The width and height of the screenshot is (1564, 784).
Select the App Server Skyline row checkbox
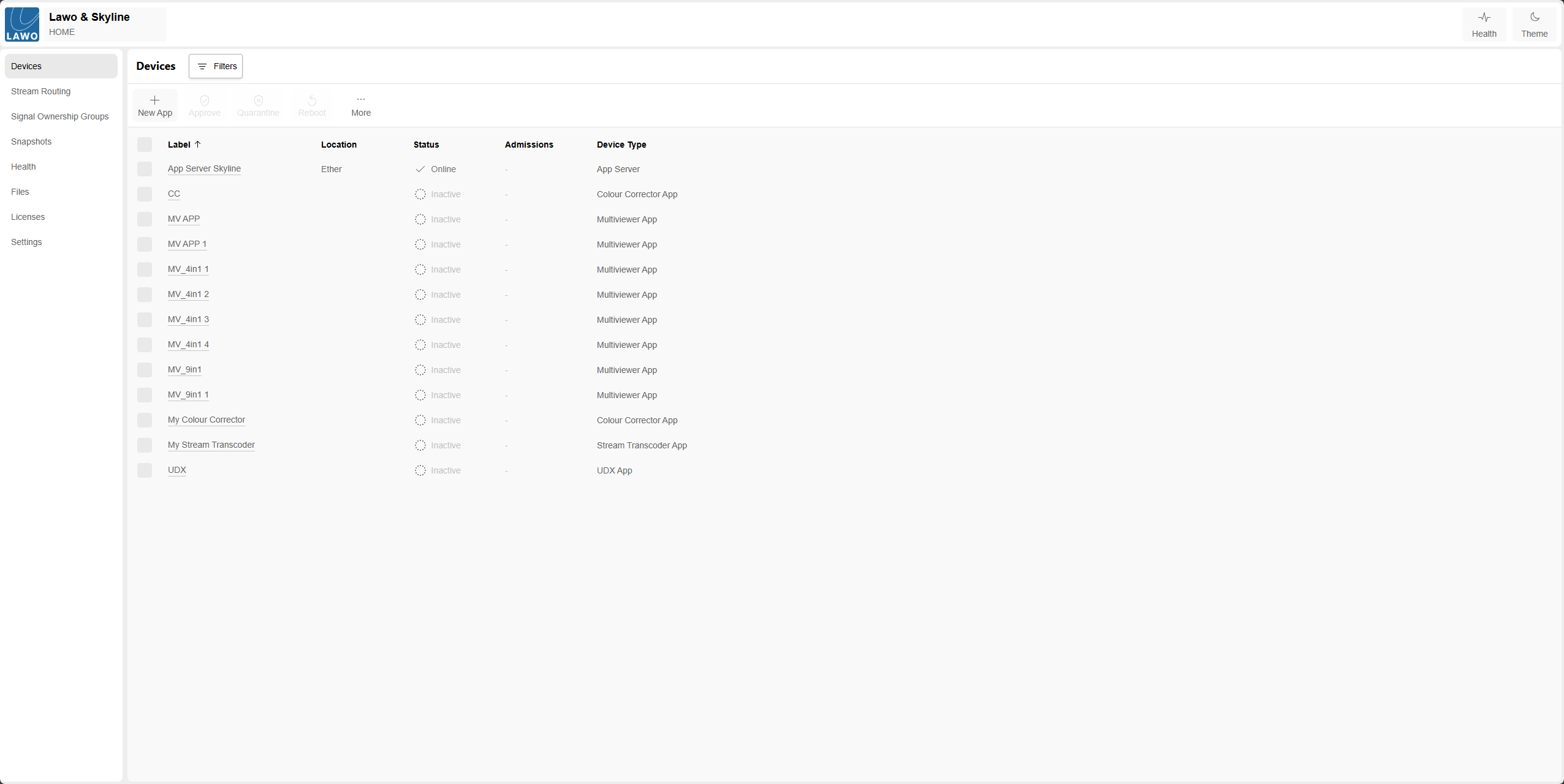pyautogui.click(x=145, y=169)
